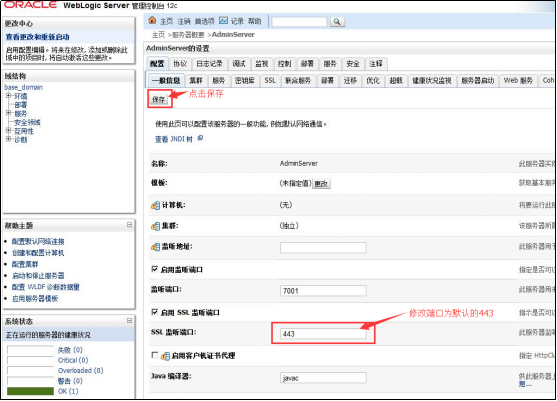Click the record icon beside 记录
Screen dimensions: 557x401
tap(223, 21)
